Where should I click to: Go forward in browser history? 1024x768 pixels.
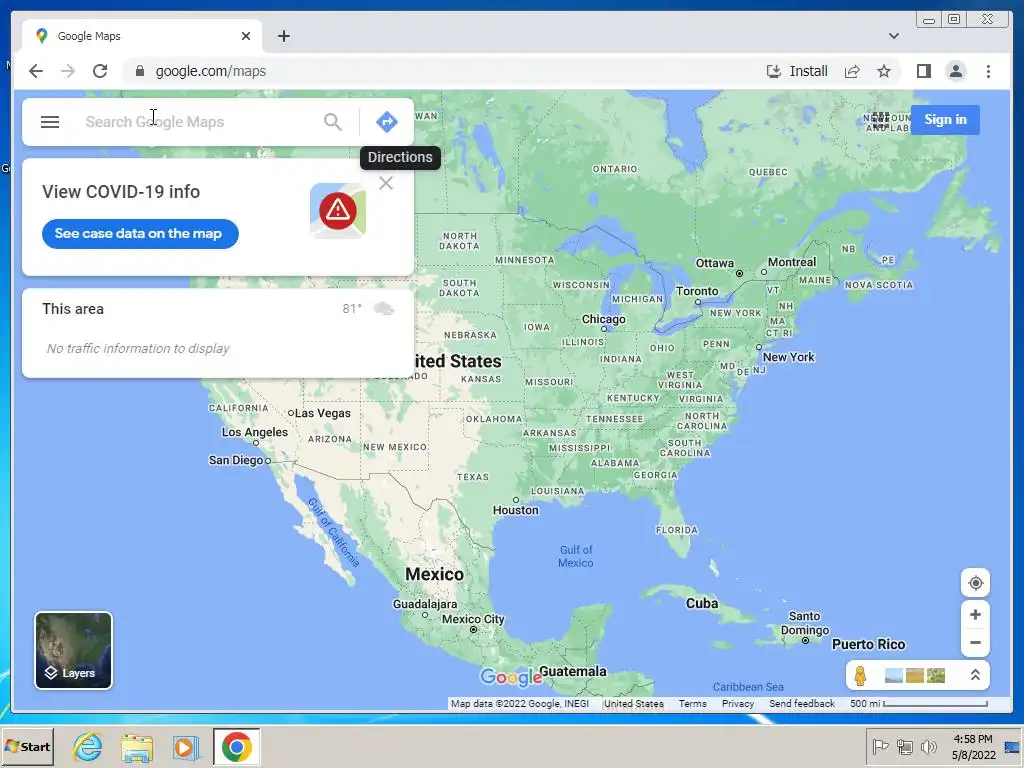(x=68, y=71)
